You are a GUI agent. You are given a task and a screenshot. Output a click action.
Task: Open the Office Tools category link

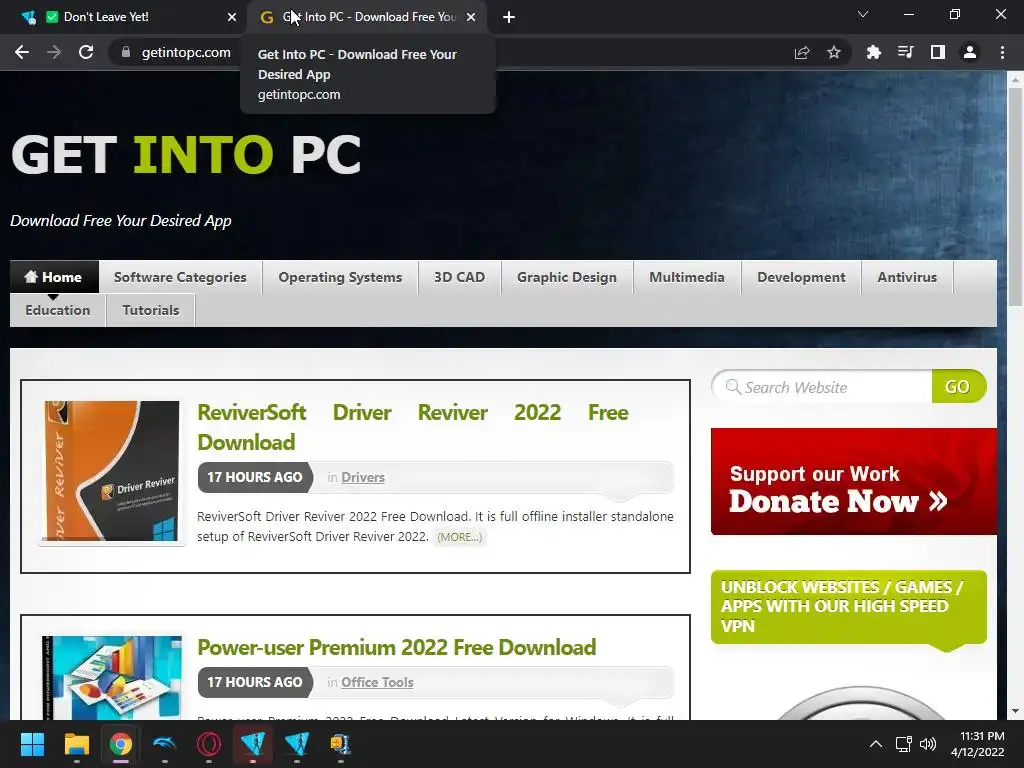[377, 682]
